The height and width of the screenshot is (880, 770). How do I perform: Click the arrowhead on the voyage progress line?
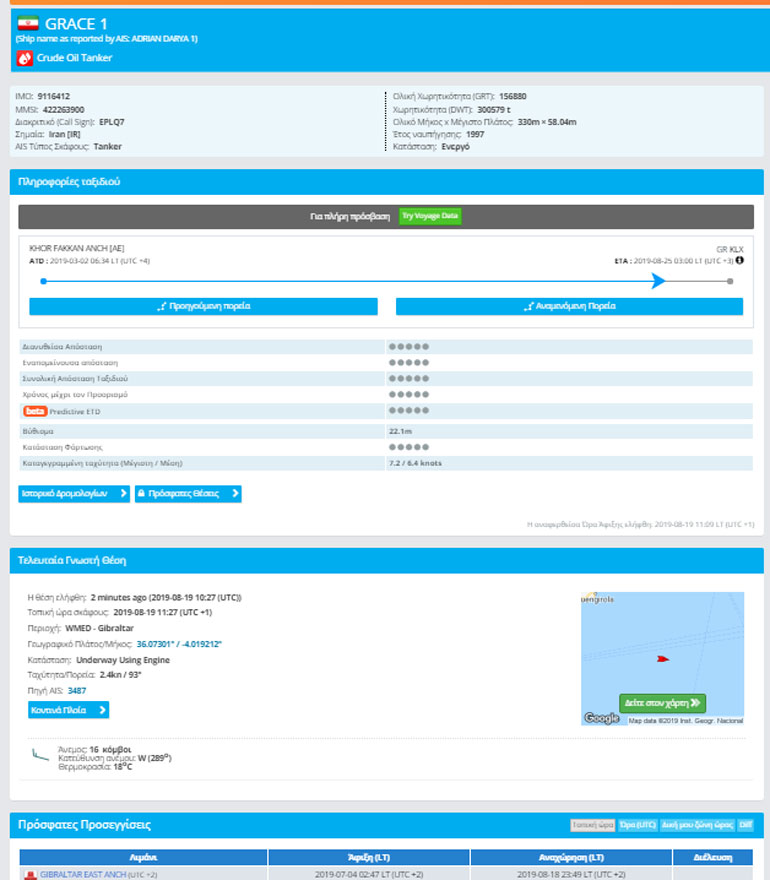[x=657, y=281]
